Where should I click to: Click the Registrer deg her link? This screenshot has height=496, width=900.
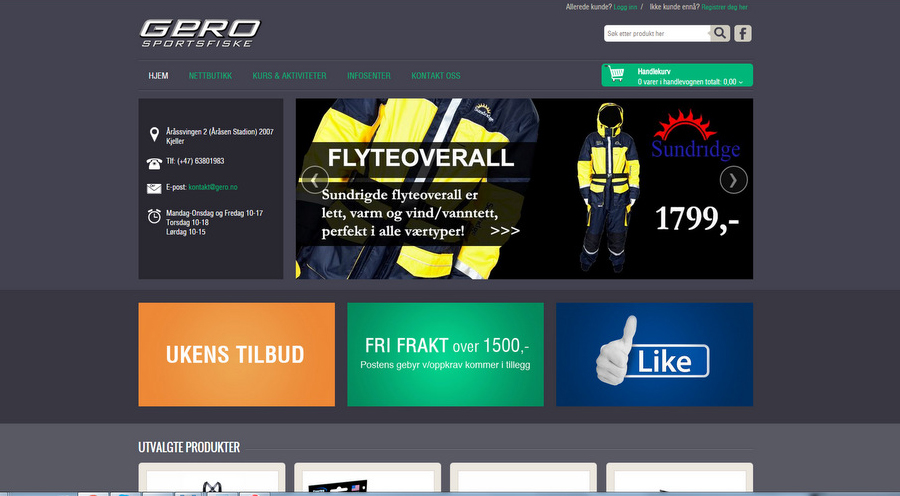724,7
